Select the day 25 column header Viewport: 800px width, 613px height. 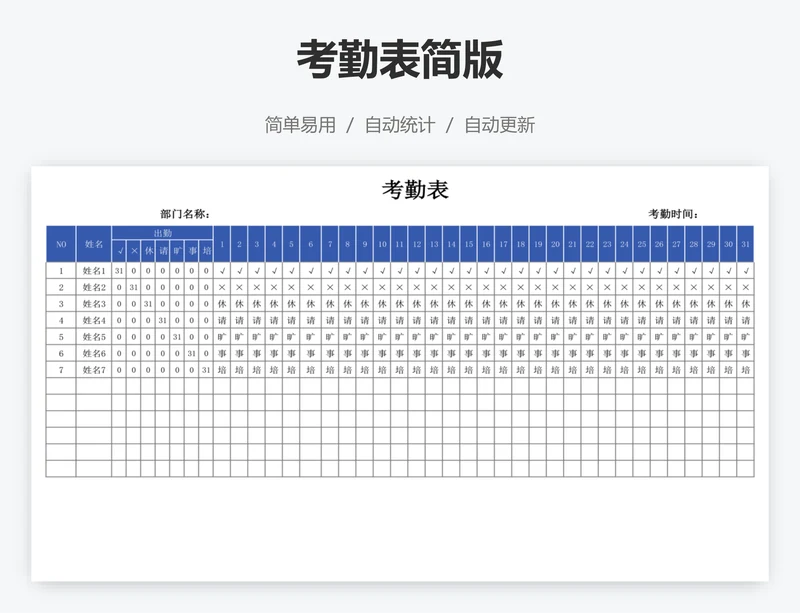(642, 244)
